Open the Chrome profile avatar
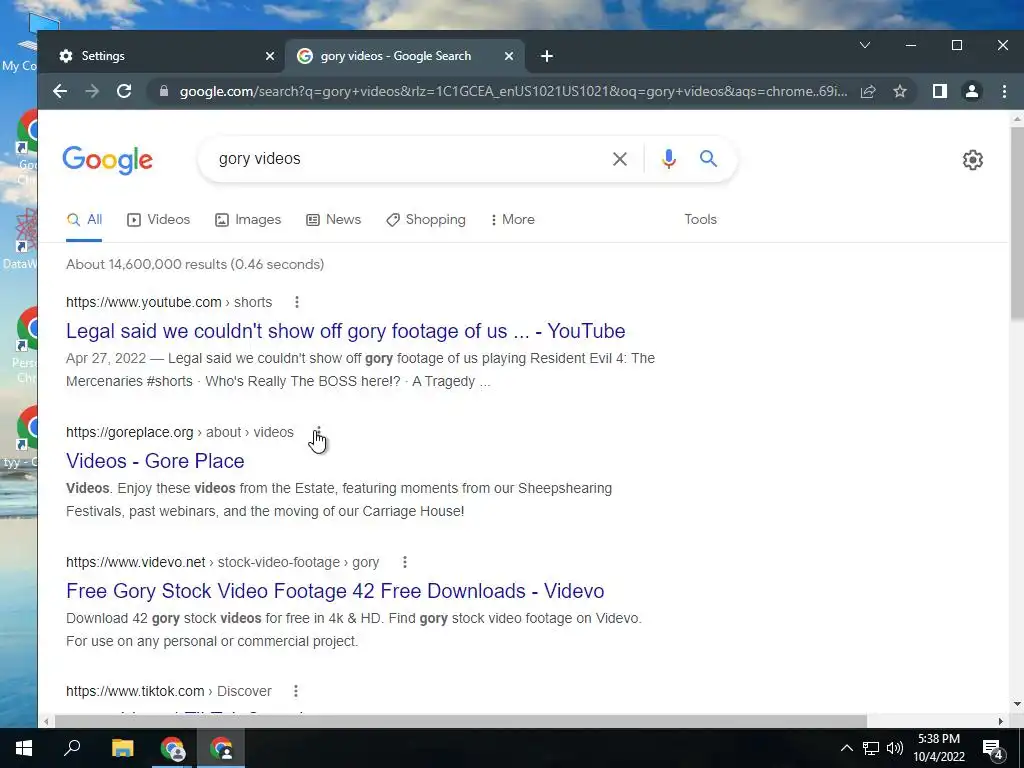Screen dimensions: 1024x768 (x=972, y=91)
